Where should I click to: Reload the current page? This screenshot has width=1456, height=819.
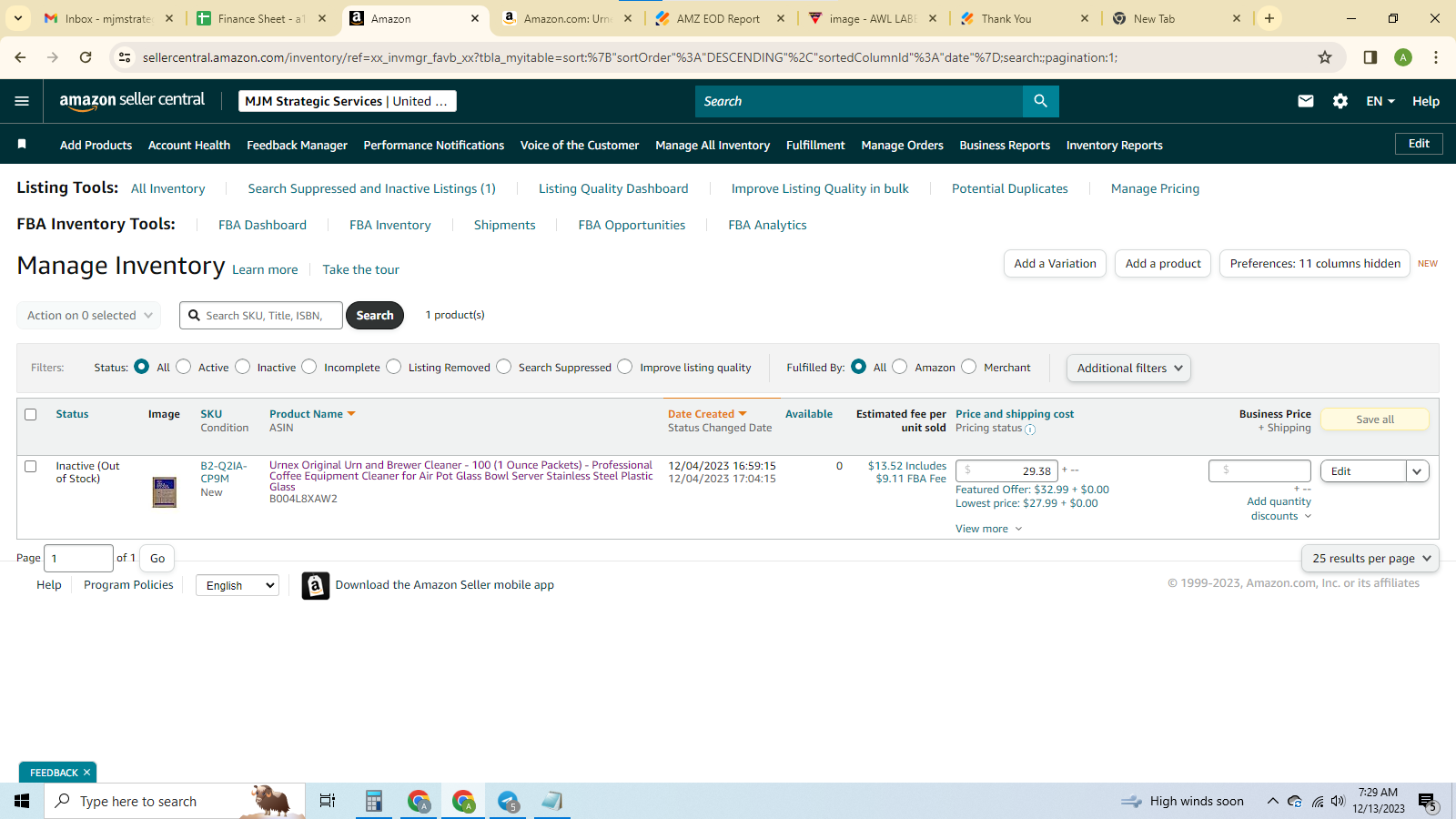coord(86,57)
